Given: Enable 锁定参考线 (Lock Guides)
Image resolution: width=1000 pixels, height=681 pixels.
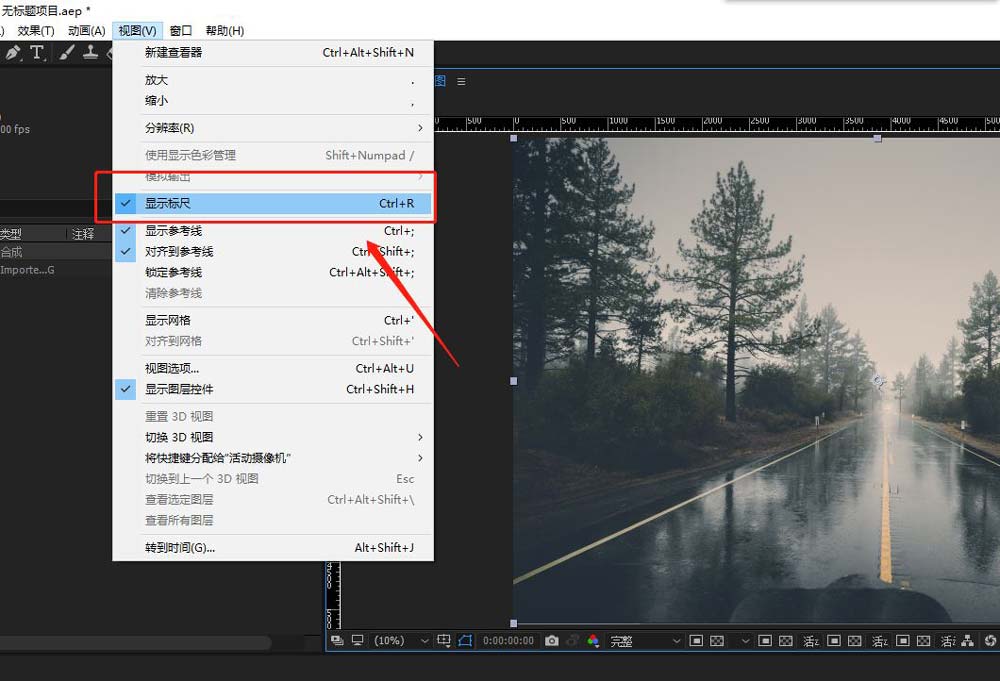Looking at the screenshot, I should tap(273, 272).
